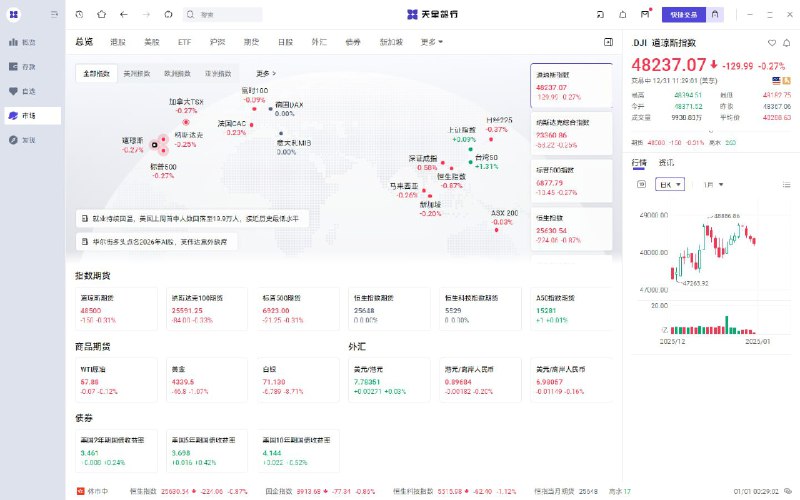
Task: Open the compass discover icon in the sidebar
Action: (x=14, y=140)
